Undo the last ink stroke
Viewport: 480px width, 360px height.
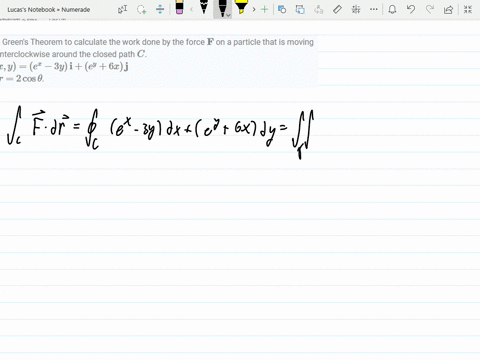[411, 9]
